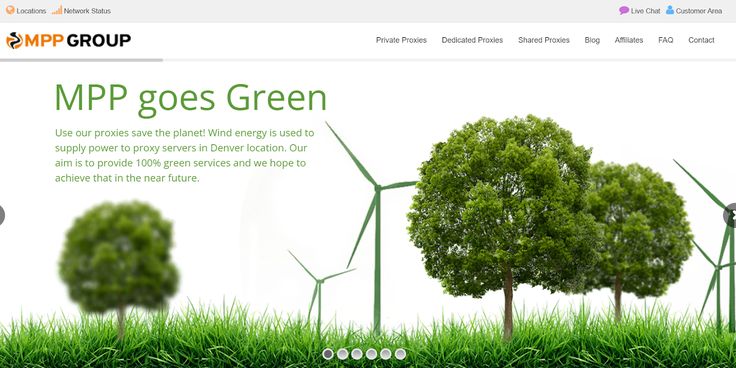Click the MPP Group logo
The image size is (736, 368).
(x=69, y=40)
